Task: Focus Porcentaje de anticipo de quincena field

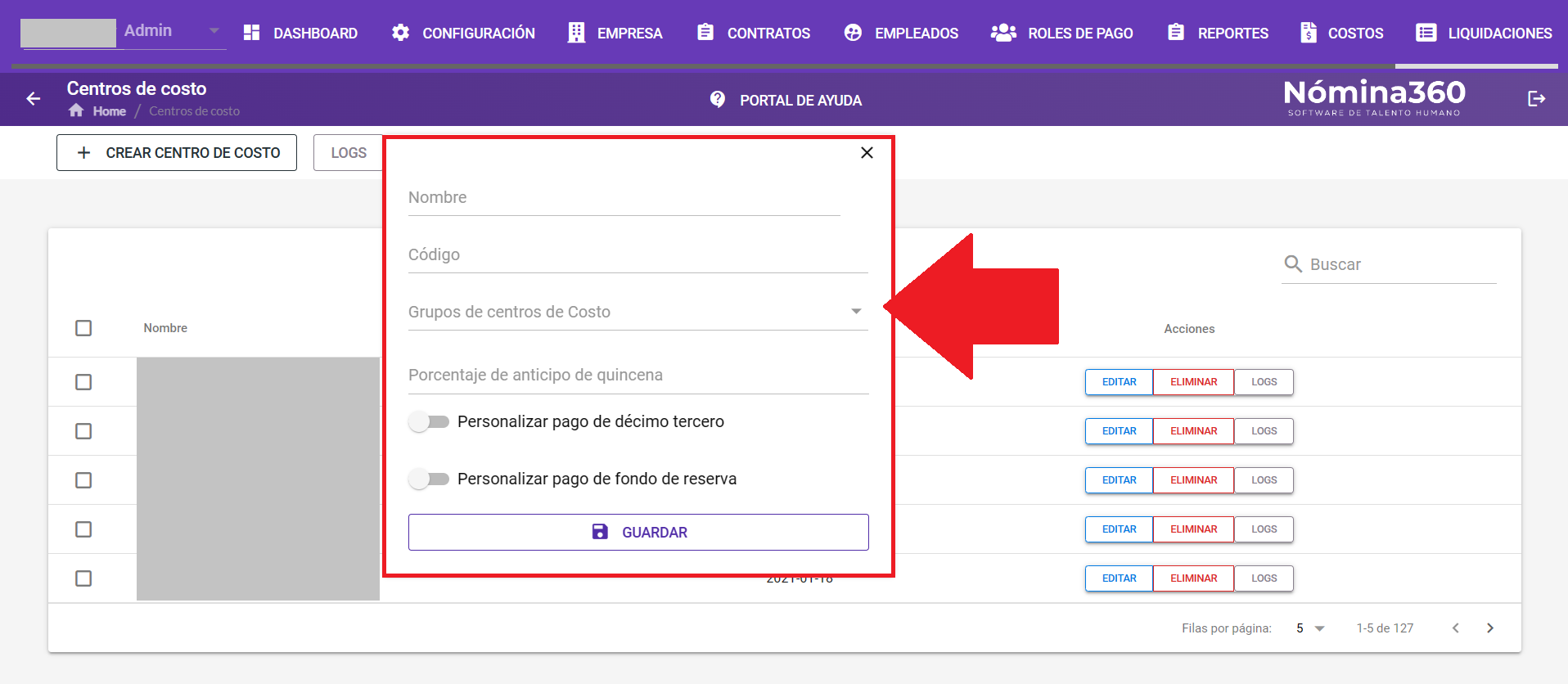Action: [x=638, y=376]
